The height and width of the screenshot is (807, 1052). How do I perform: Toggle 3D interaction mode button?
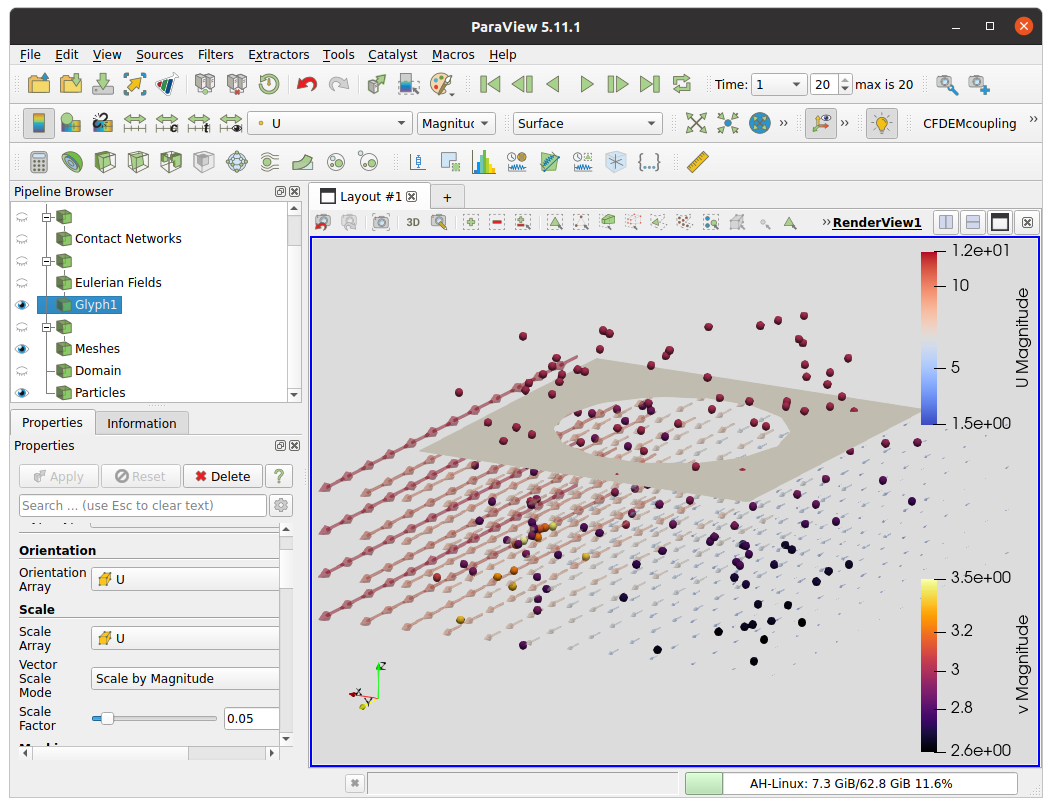pos(413,222)
